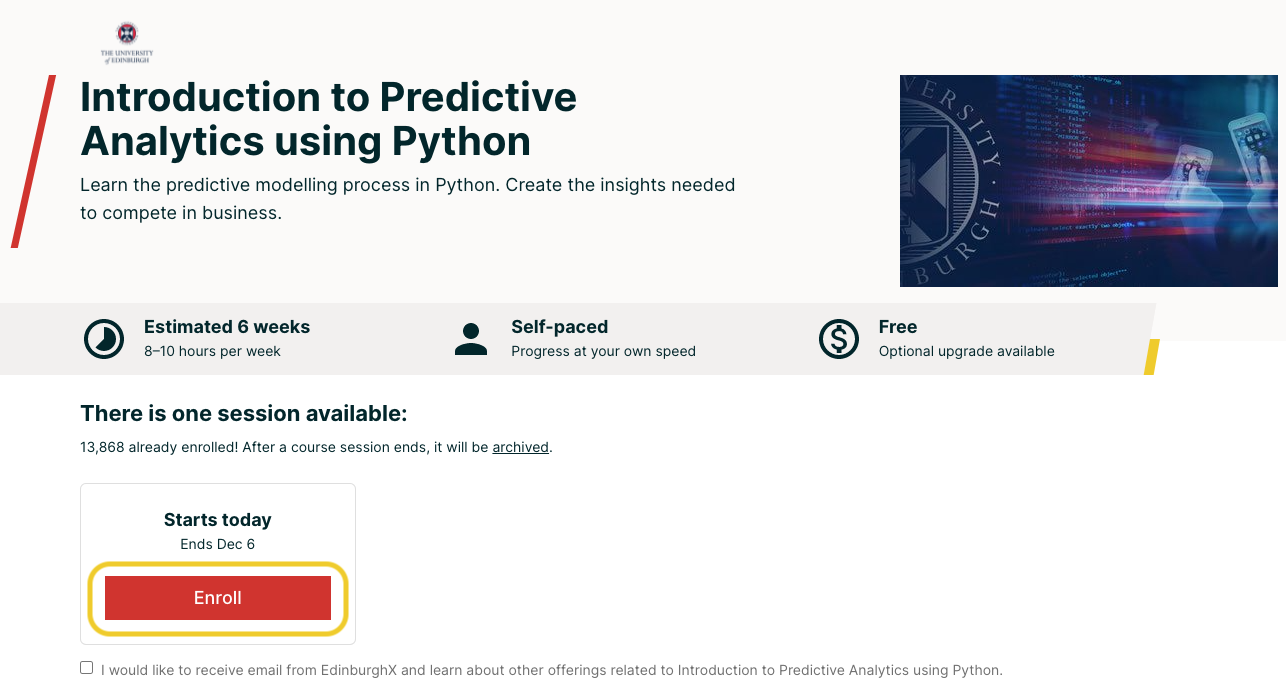This screenshot has width=1286, height=700.
Task: Click the course description paragraph
Action: 407,198
